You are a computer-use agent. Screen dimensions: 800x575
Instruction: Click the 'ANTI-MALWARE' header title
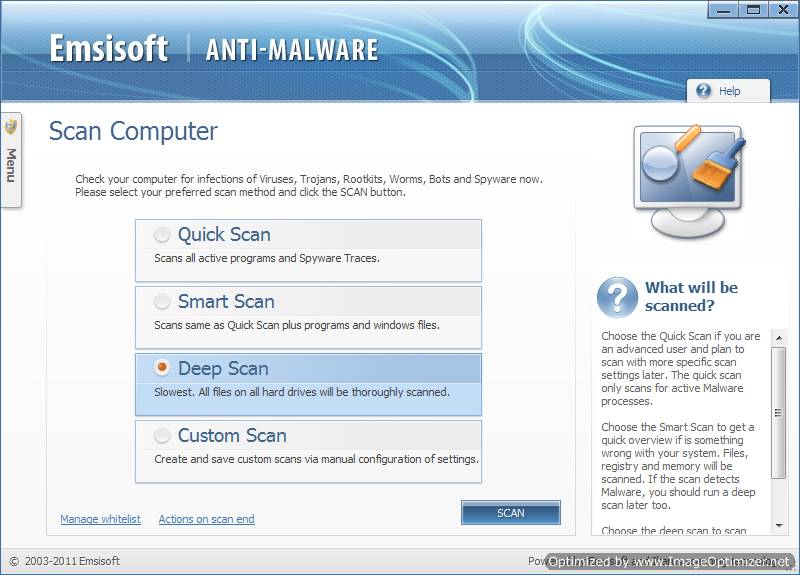pos(292,50)
